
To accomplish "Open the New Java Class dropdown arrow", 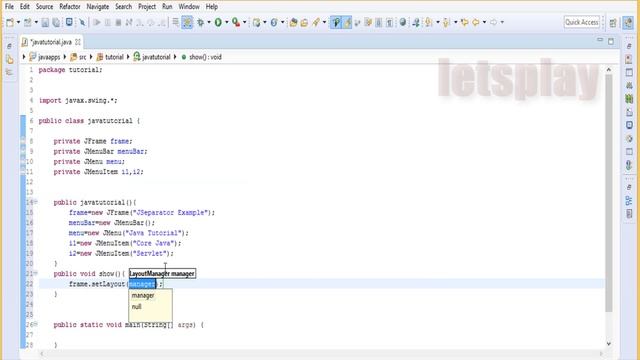I will pos(282,22).
